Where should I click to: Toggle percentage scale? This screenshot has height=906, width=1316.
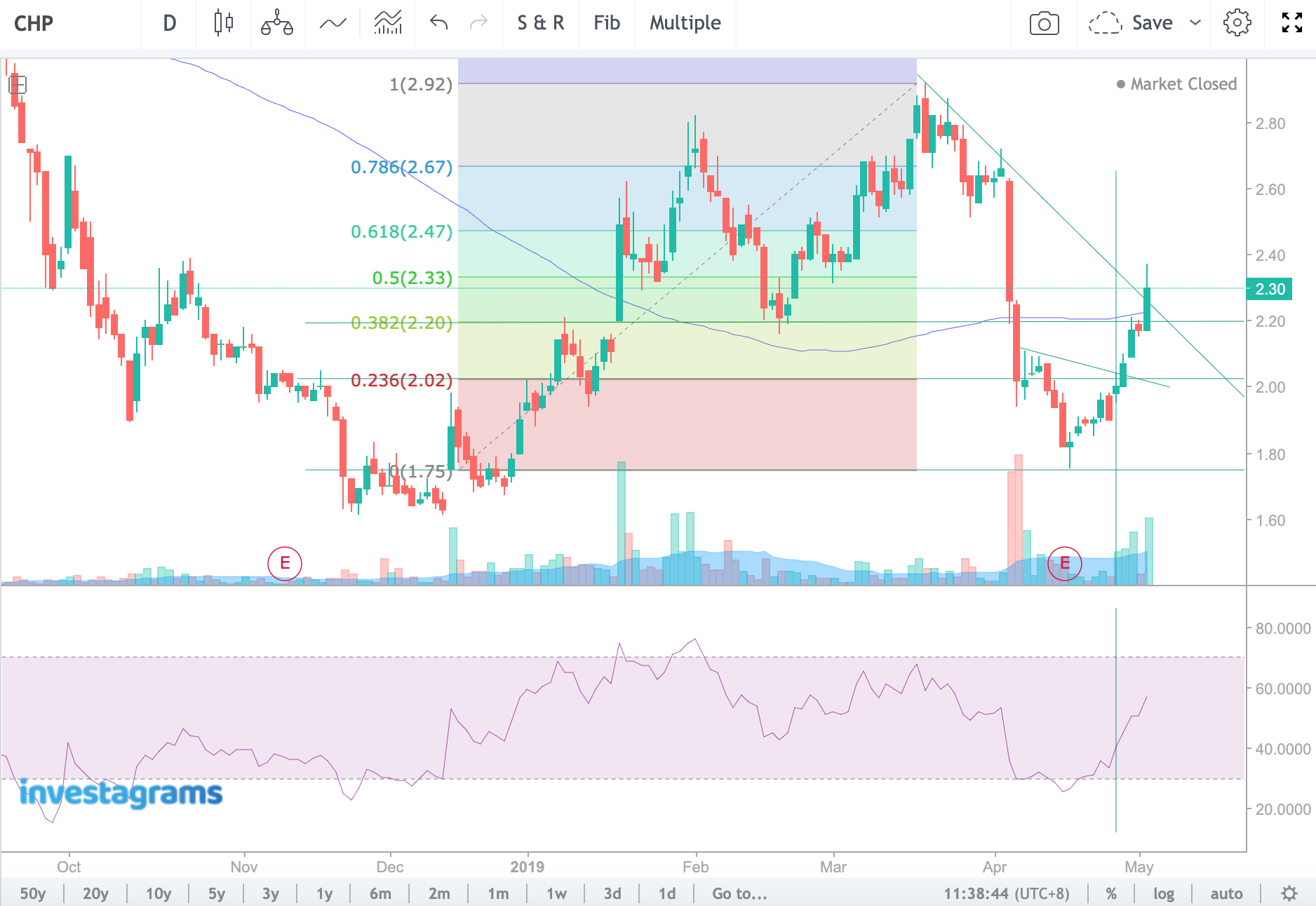click(1111, 893)
